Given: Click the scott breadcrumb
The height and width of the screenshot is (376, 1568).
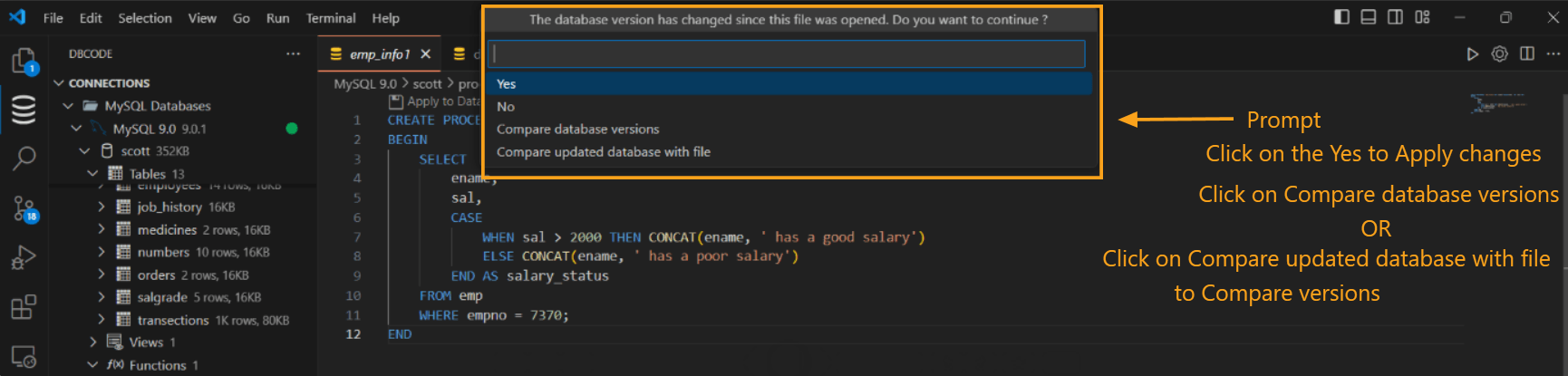Looking at the screenshot, I should (x=427, y=83).
